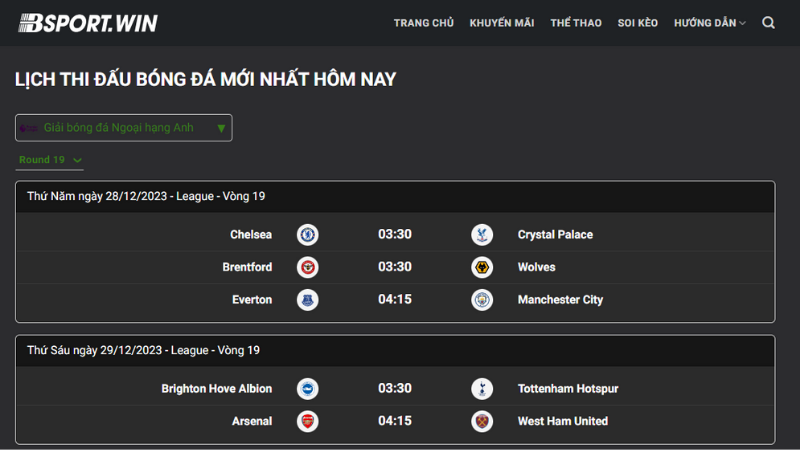The width and height of the screenshot is (800, 450).
Task: Click the Brentford club badge
Action: (308, 267)
